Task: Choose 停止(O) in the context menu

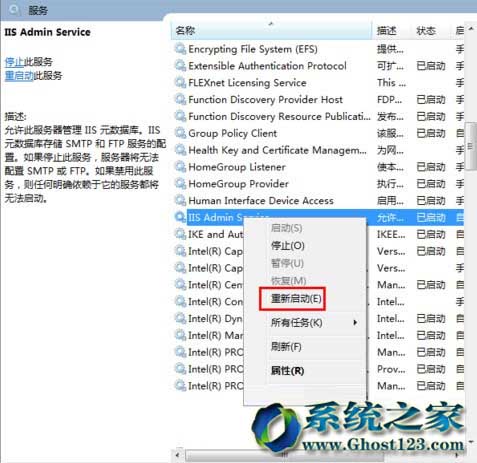Action: point(288,246)
